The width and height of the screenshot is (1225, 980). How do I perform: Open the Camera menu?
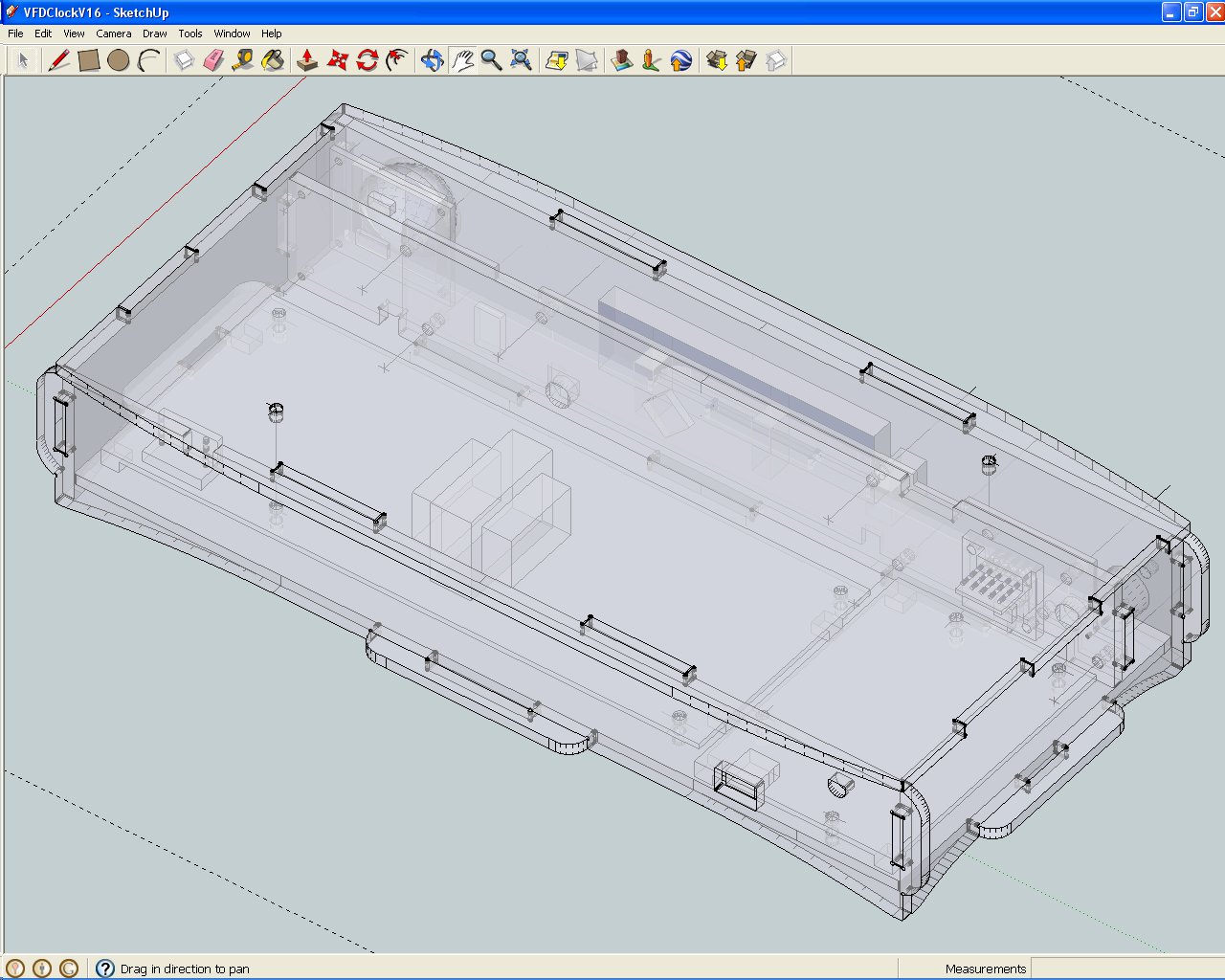coord(114,33)
